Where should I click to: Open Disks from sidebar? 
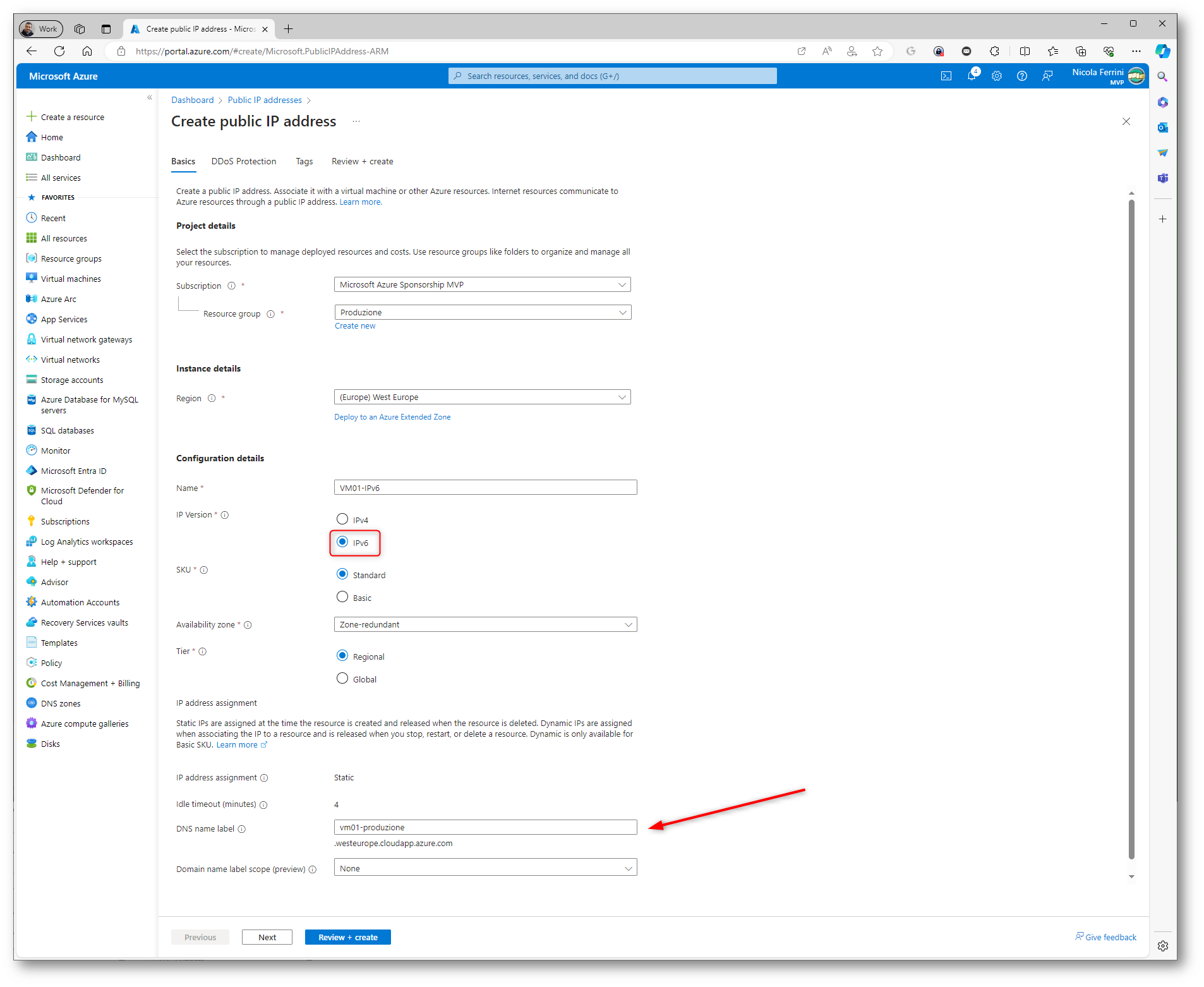tap(50, 744)
